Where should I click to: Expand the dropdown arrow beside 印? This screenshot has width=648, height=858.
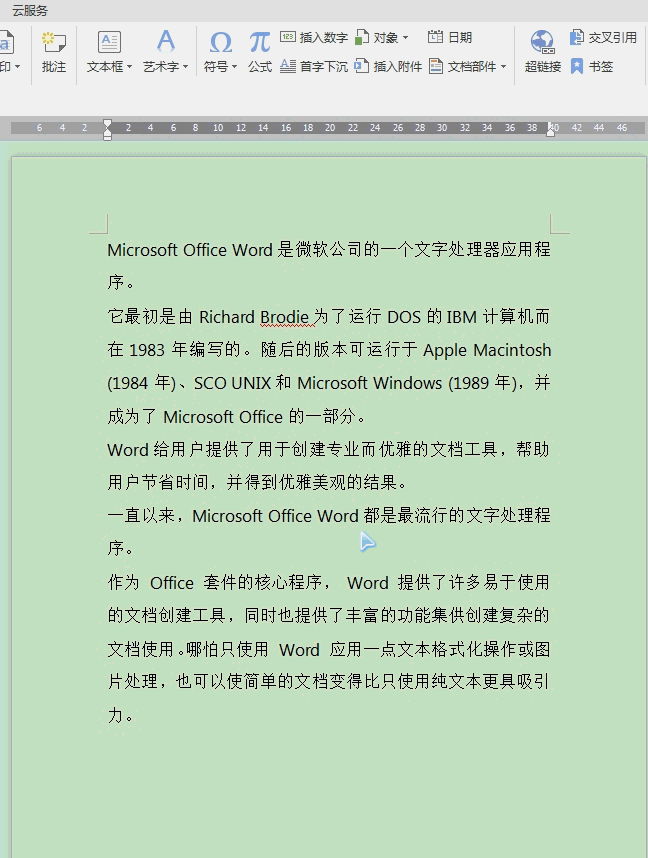[x=18, y=67]
